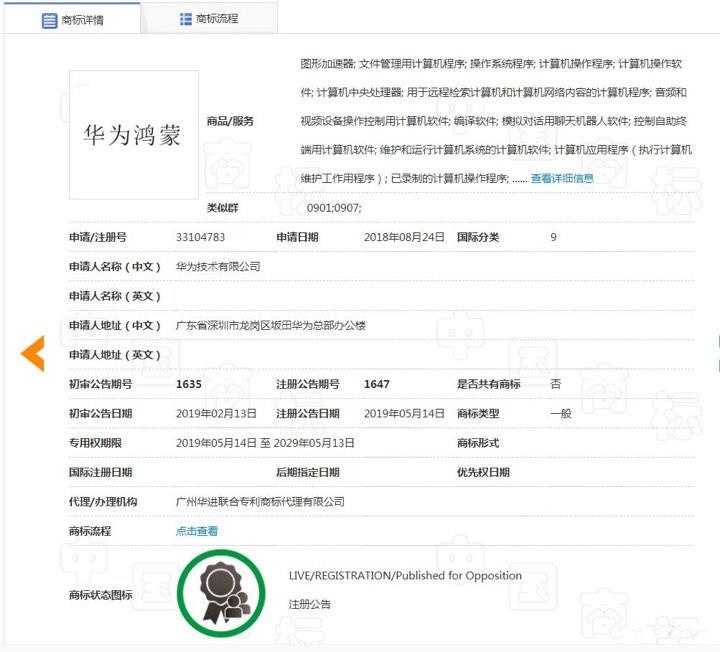
Task: Click preliminary announcement issue 1635
Action: coord(189,384)
